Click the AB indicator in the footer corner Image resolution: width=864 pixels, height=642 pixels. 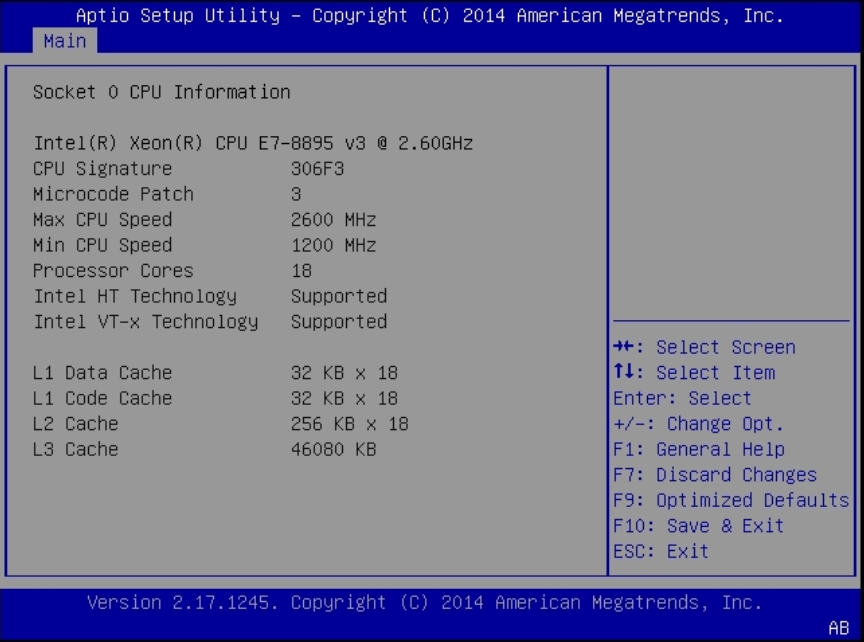[x=839, y=628]
